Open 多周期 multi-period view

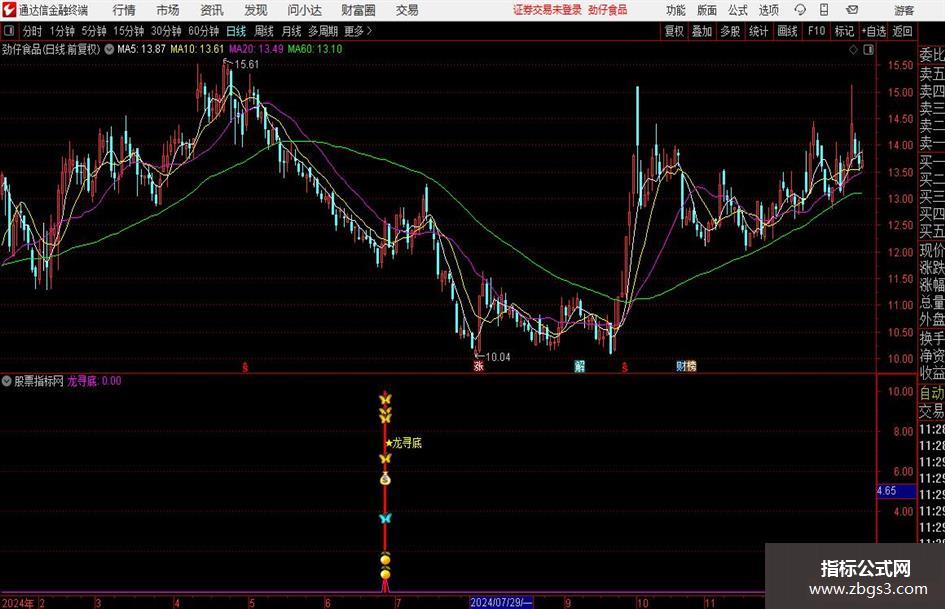(323, 31)
